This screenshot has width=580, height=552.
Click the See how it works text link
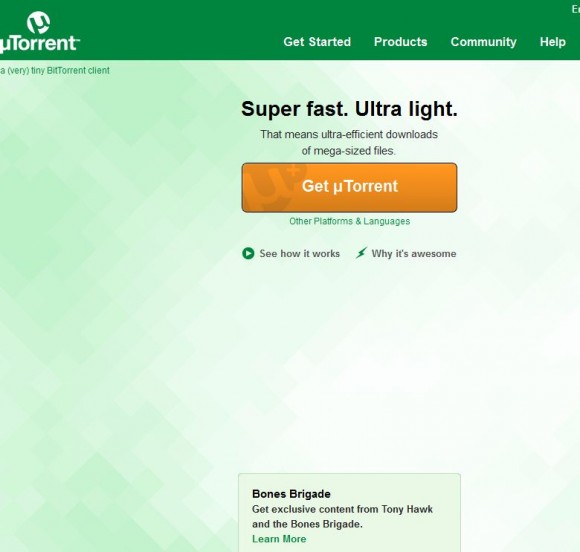click(x=300, y=253)
